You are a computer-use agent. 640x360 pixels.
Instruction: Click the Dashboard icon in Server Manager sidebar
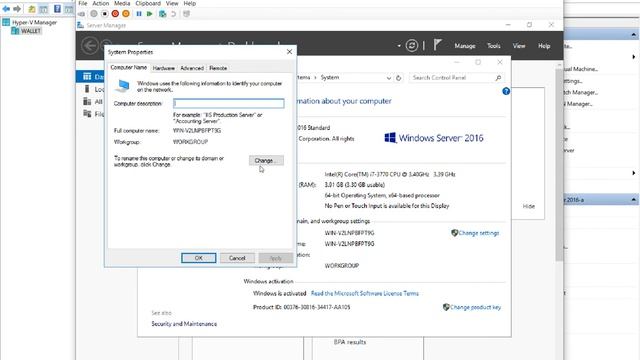click(x=87, y=76)
